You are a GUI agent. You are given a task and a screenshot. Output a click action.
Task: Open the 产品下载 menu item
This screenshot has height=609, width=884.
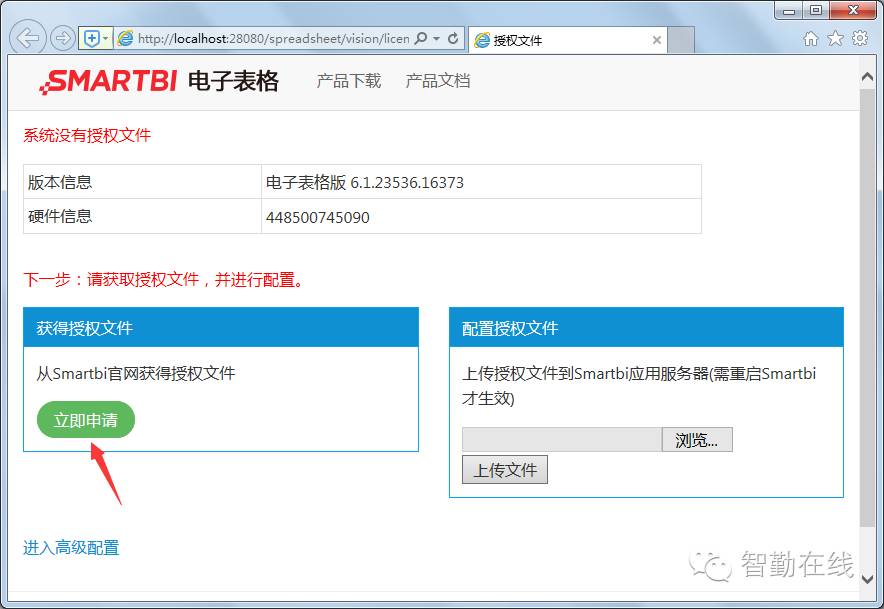coord(349,81)
